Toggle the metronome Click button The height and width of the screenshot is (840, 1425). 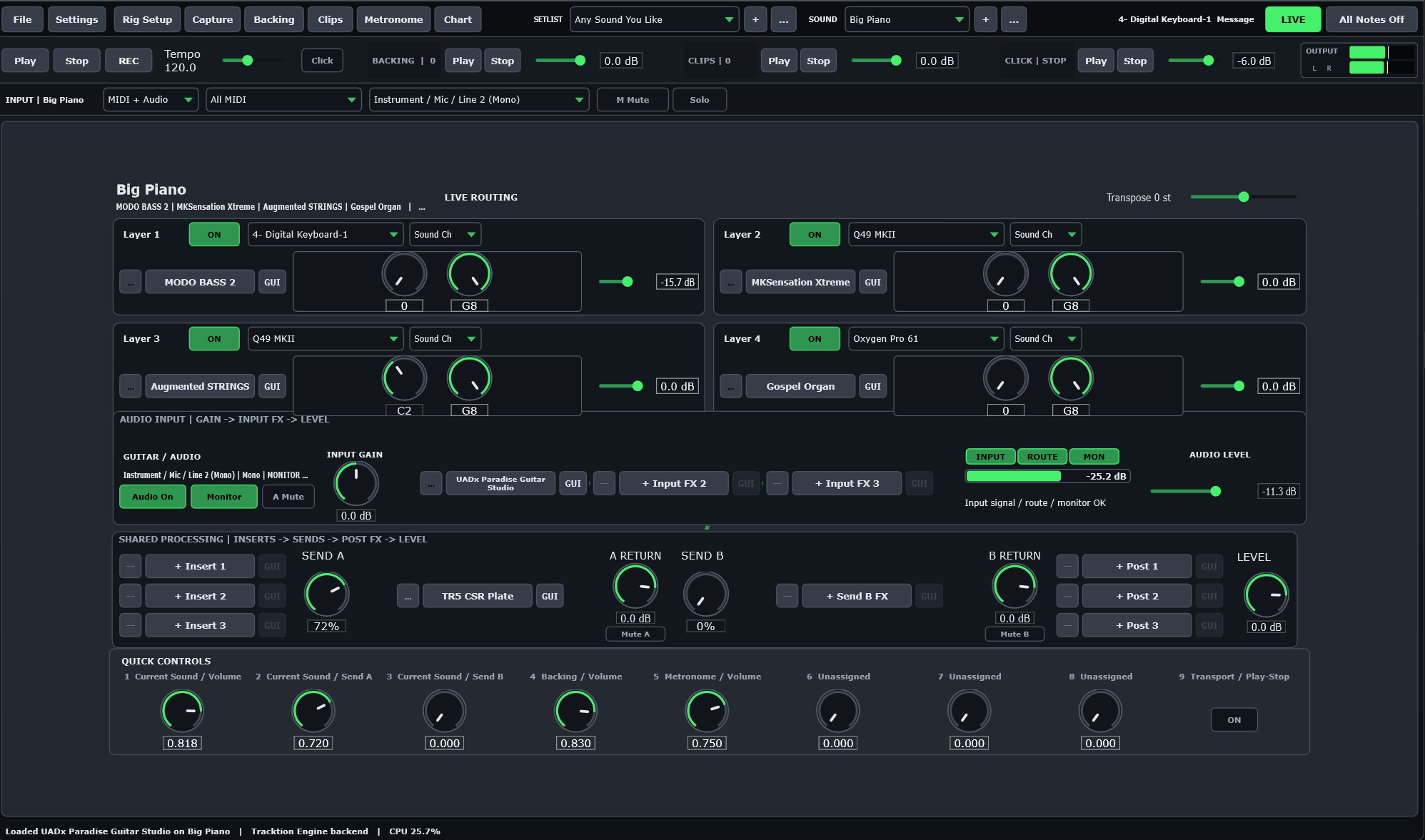(x=322, y=61)
